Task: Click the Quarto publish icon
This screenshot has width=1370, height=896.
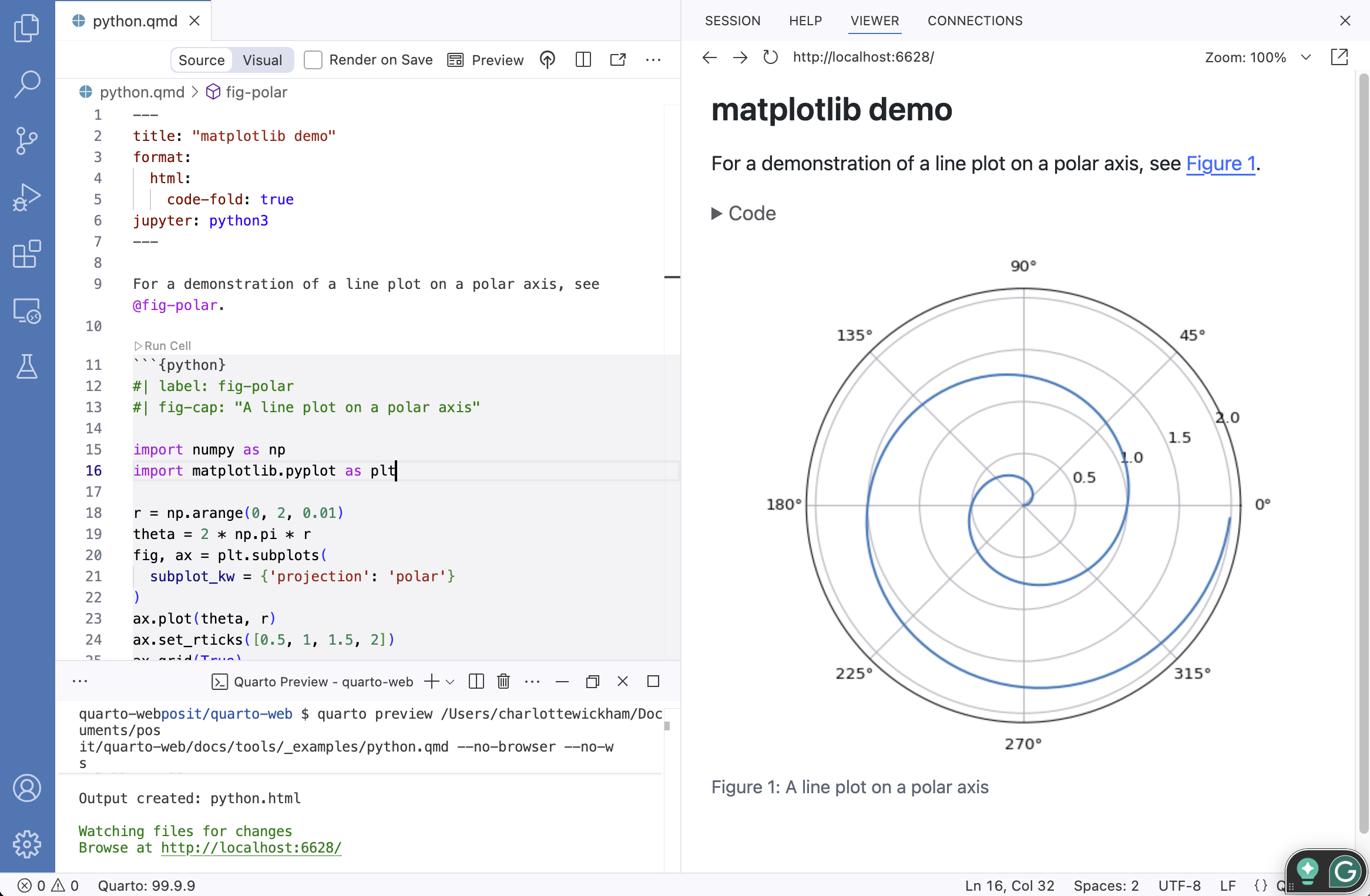Action: [548, 60]
